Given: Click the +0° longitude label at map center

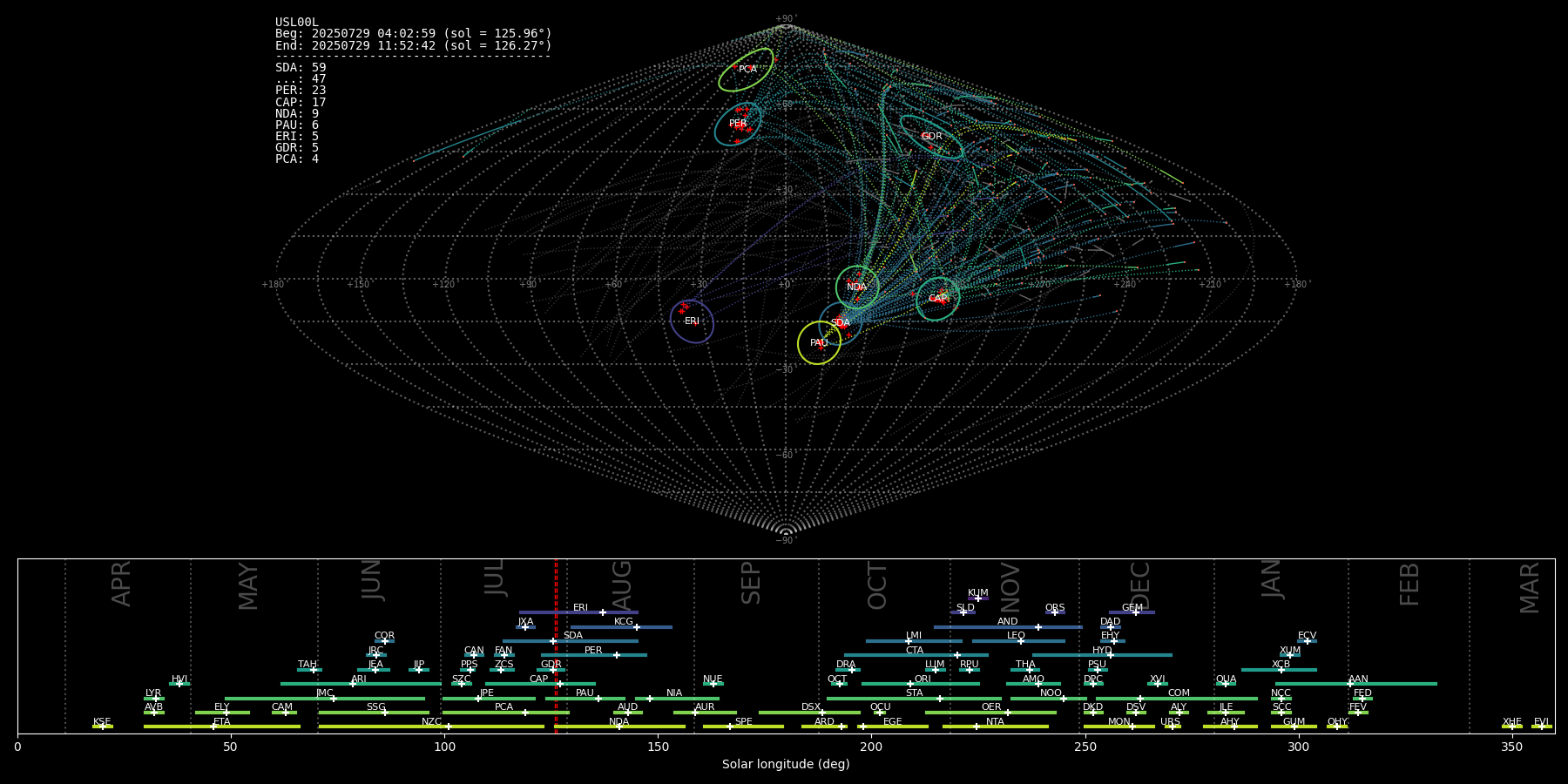Looking at the screenshot, I should tap(785, 285).
